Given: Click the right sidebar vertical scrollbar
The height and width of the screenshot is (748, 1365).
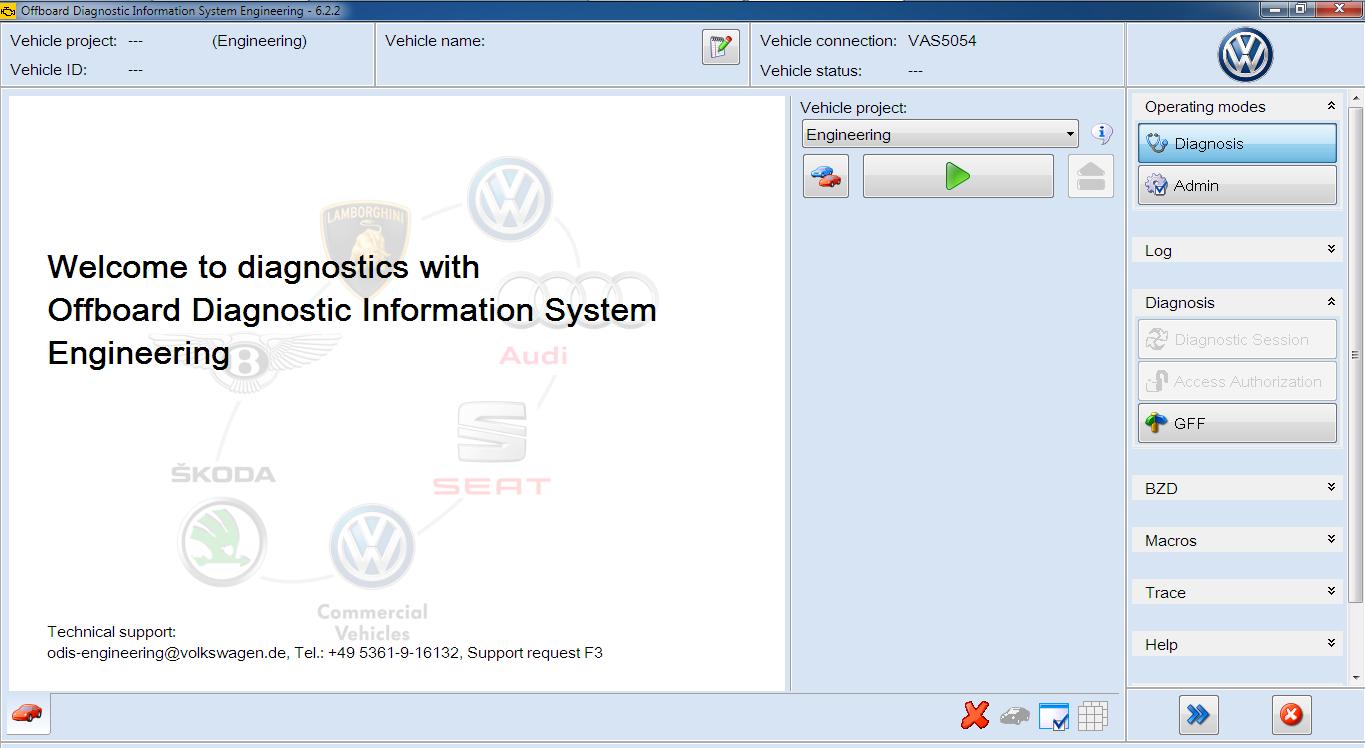Looking at the screenshot, I should point(1356,354).
